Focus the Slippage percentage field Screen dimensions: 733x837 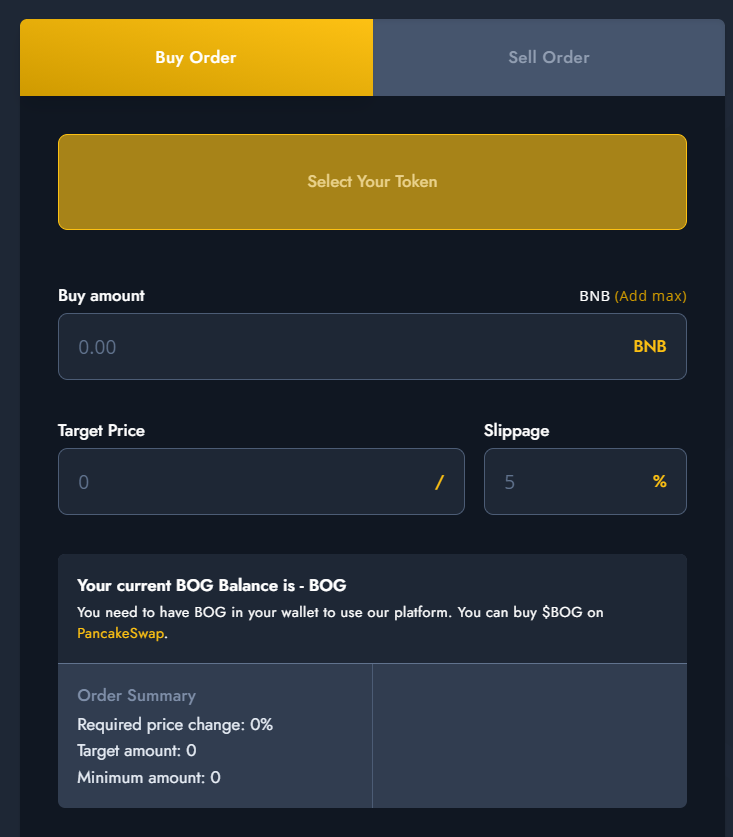[585, 481]
